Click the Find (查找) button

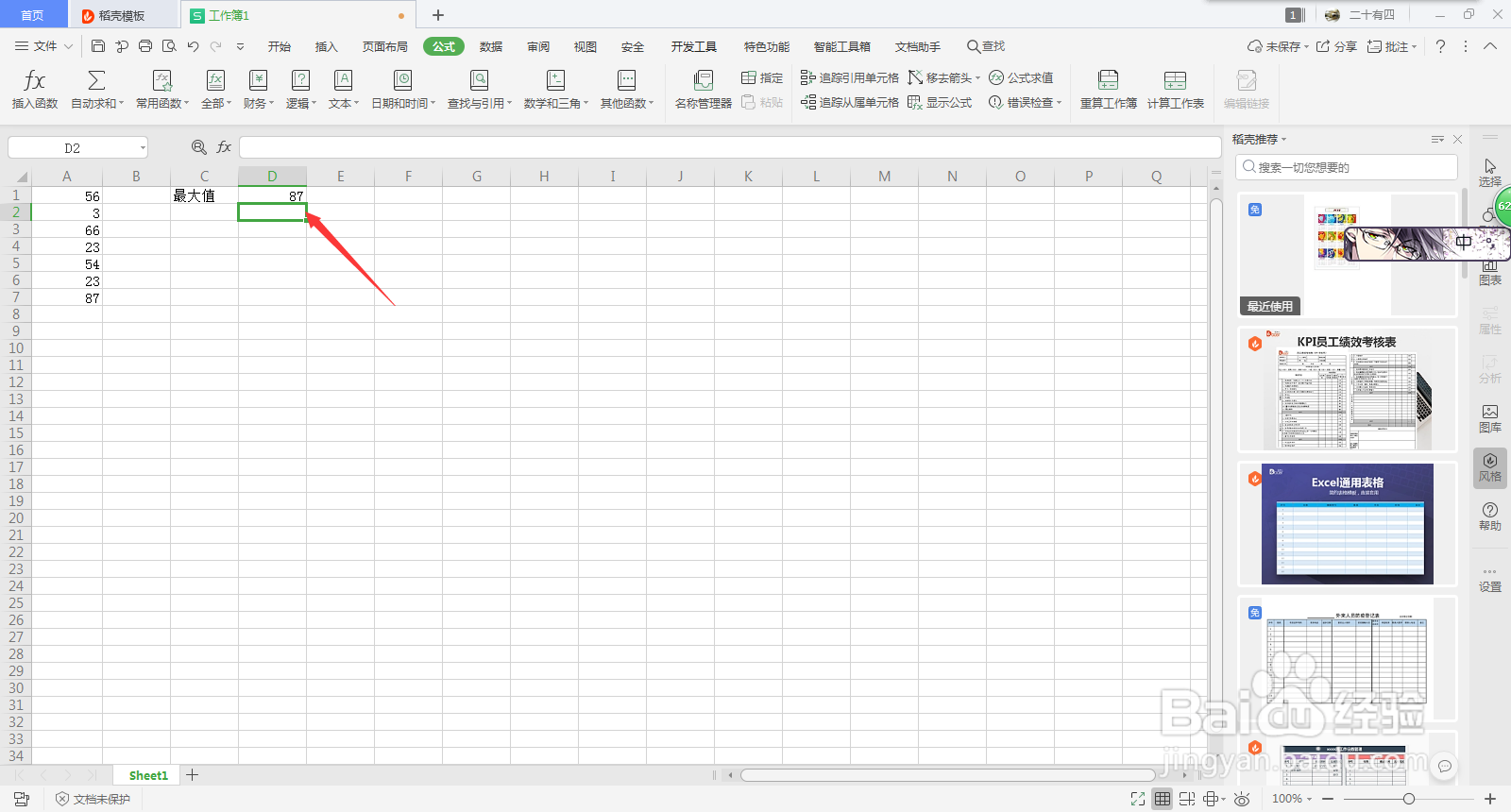coord(985,46)
